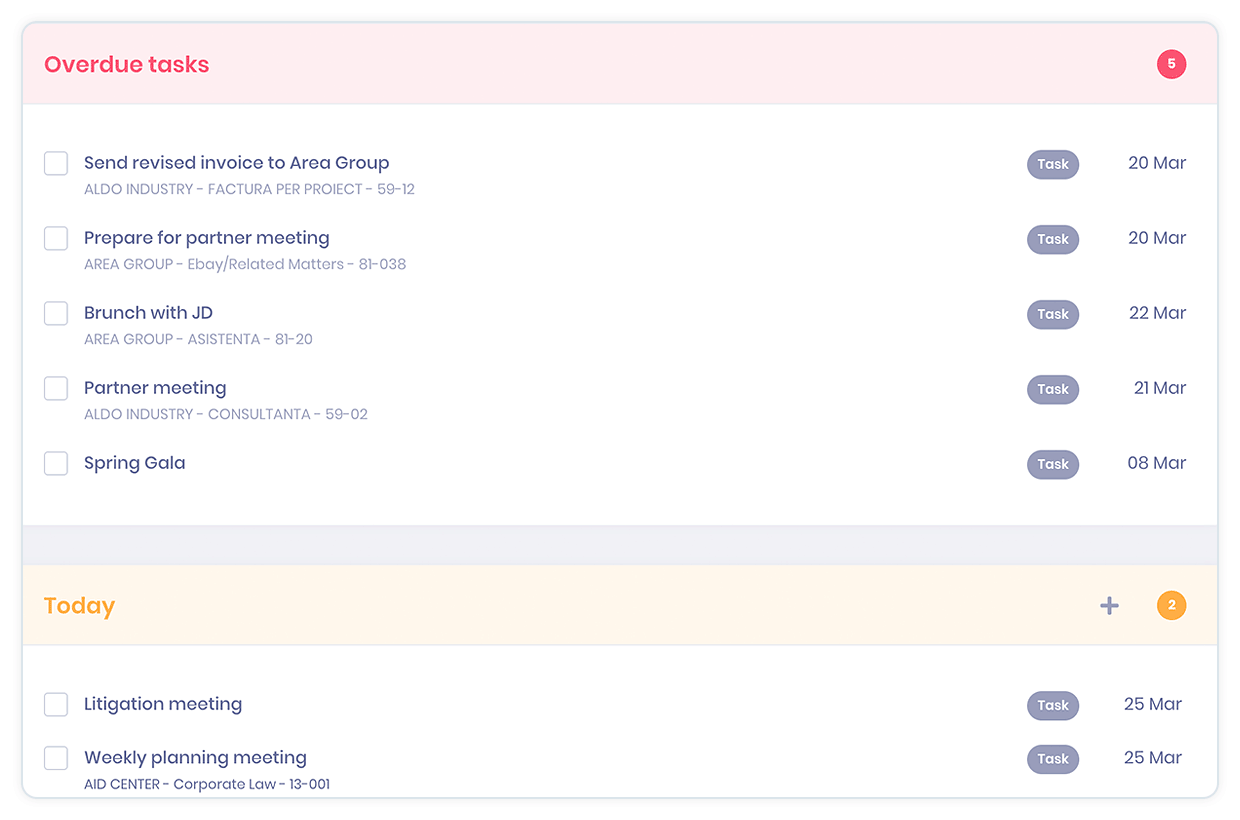Screen dimensions: 1240x820
Task: Click the 08 Mar date for Spring Gala
Action: 1157,463
